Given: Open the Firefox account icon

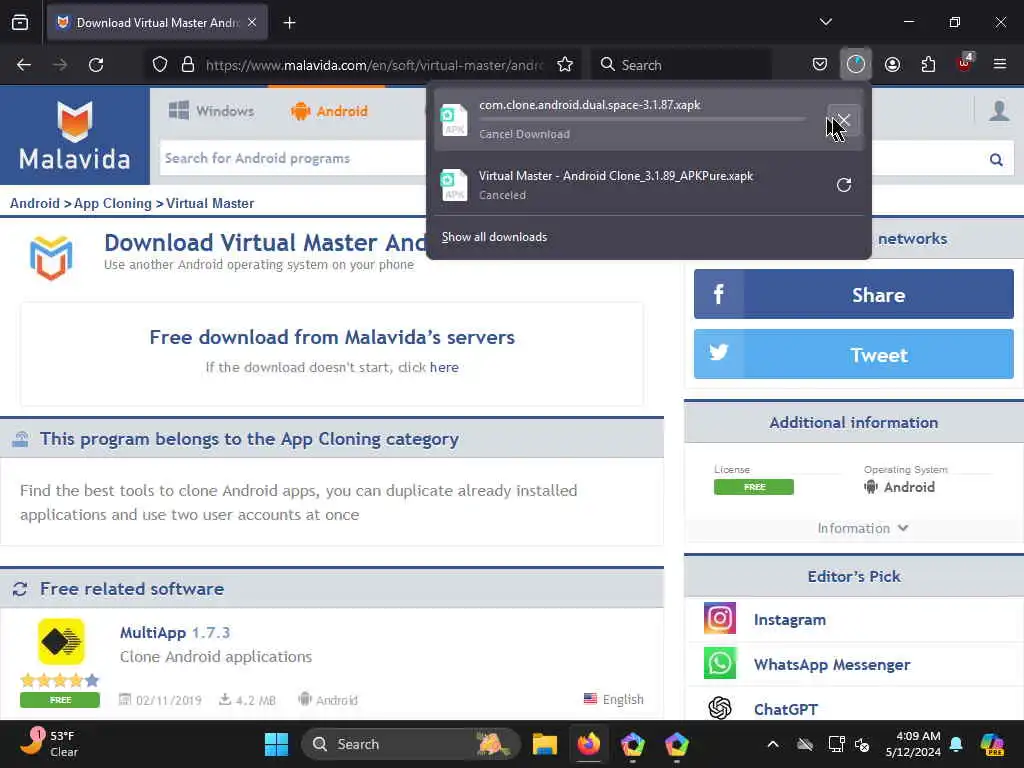Looking at the screenshot, I should click(892, 64).
